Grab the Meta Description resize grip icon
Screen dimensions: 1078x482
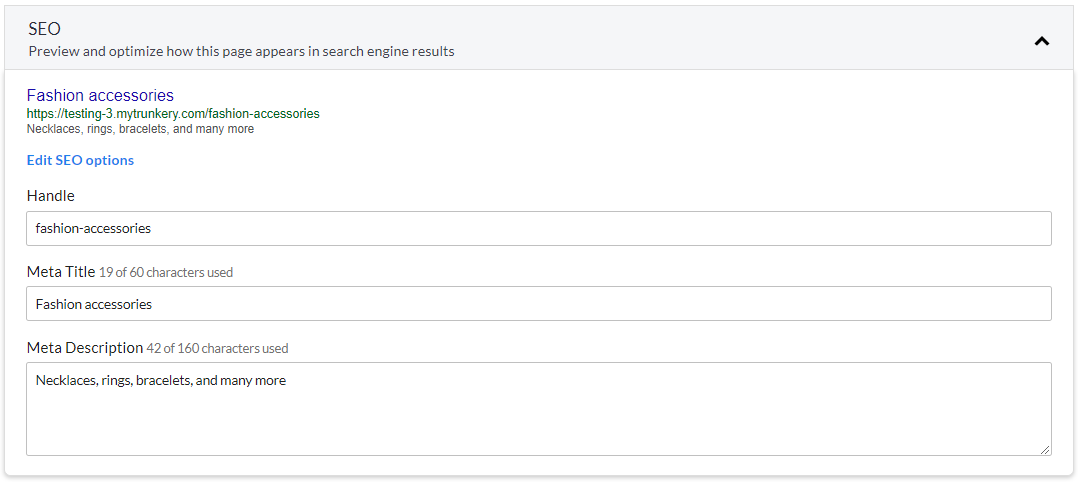coord(1045,450)
